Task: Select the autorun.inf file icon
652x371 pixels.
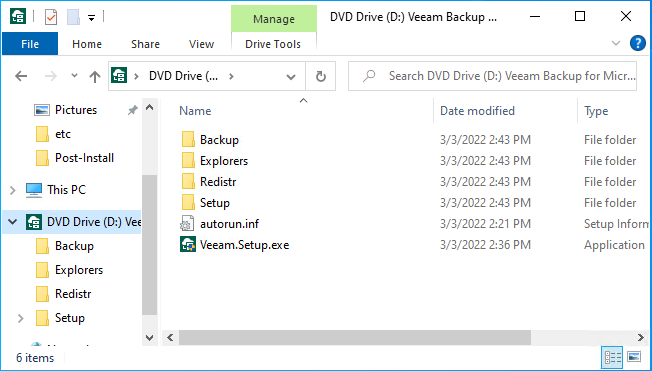Action: (x=187, y=224)
